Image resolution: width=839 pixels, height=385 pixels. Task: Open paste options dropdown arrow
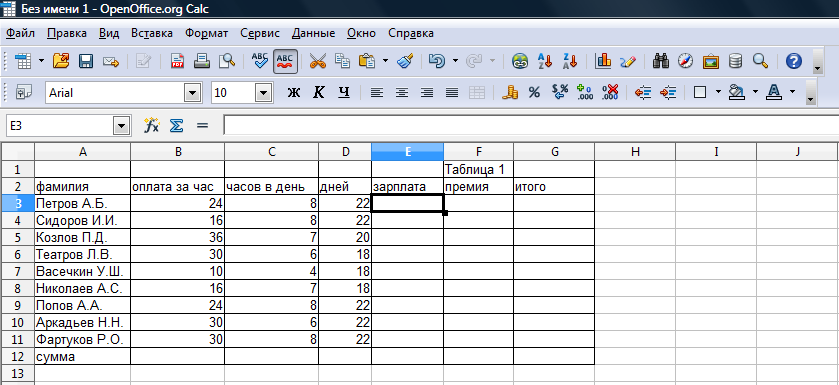385,61
